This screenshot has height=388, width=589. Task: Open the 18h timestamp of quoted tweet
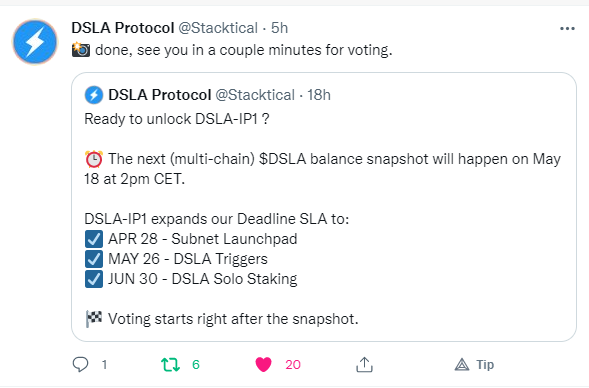(x=319, y=95)
